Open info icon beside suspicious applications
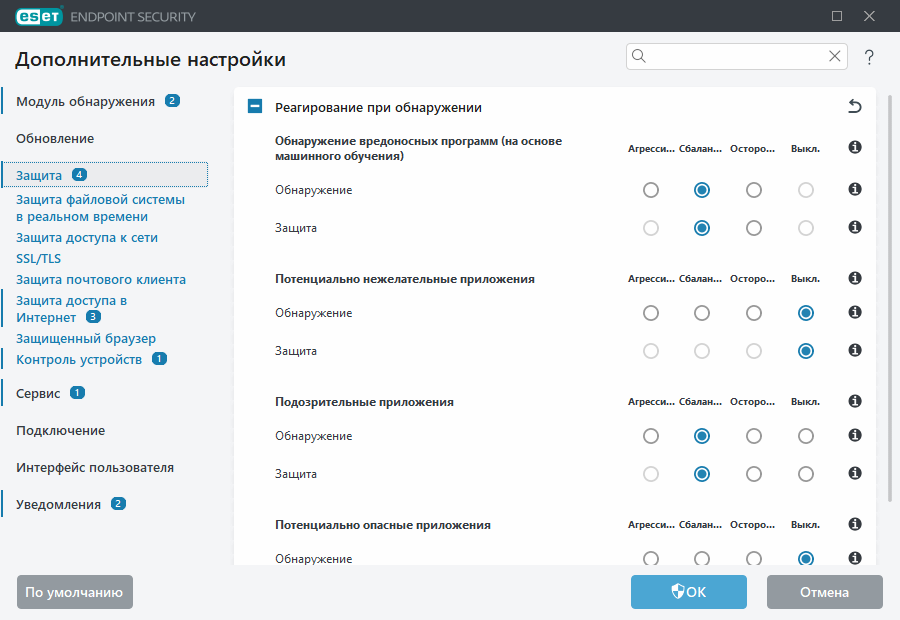 click(855, 401)
